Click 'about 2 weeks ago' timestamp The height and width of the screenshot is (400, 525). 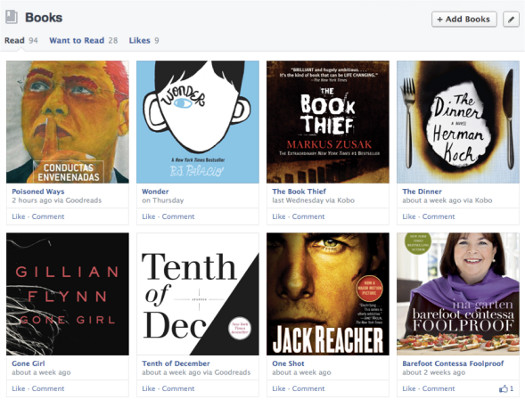434,373
